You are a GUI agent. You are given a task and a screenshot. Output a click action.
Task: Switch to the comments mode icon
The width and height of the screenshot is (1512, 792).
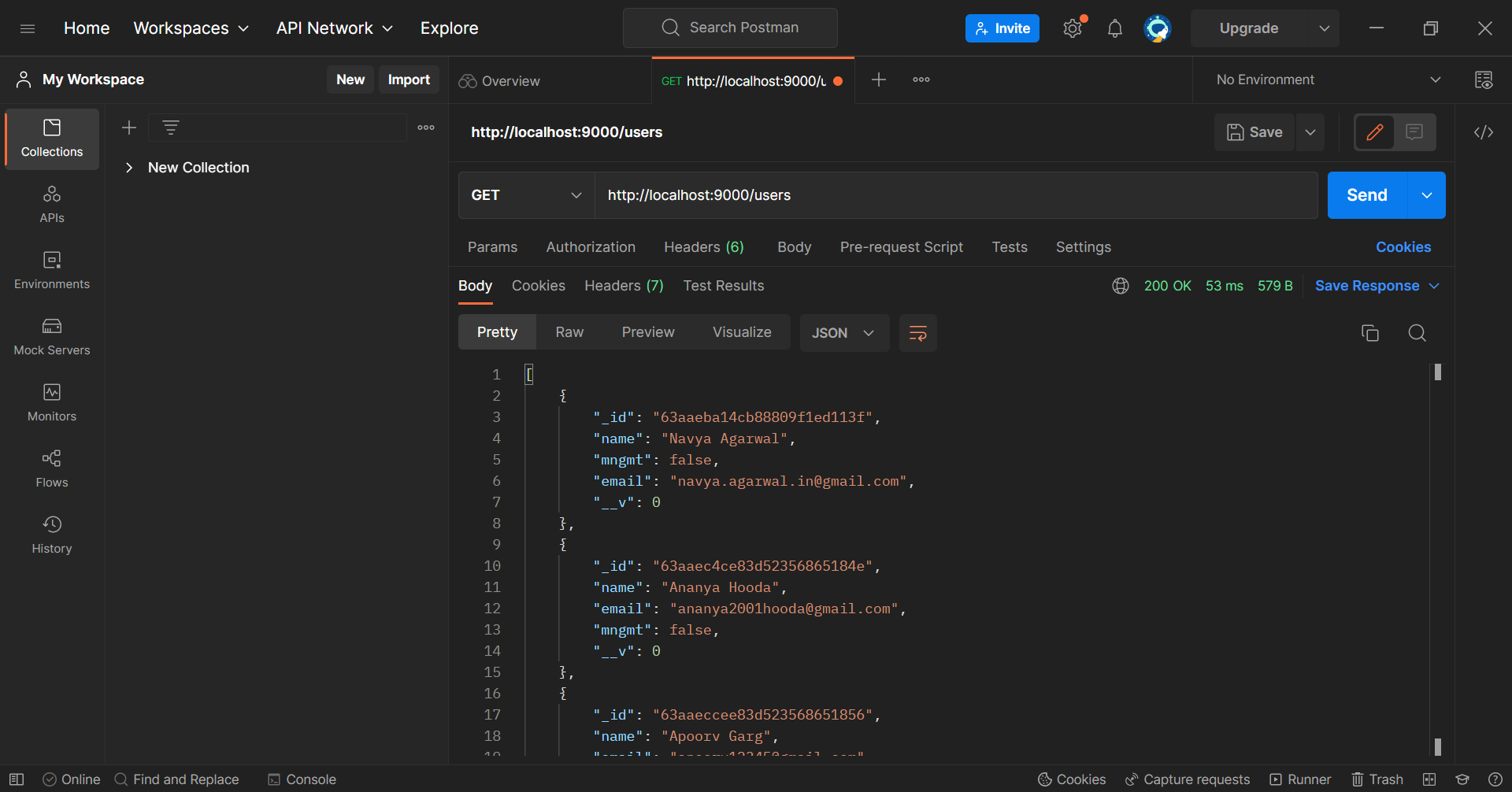pos(1415,132)
